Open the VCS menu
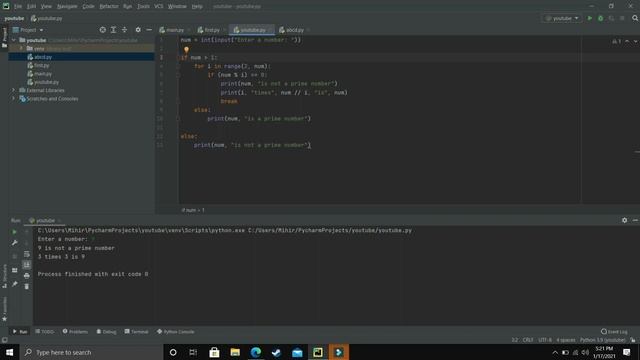640x360 pixels. coord(159,6)
